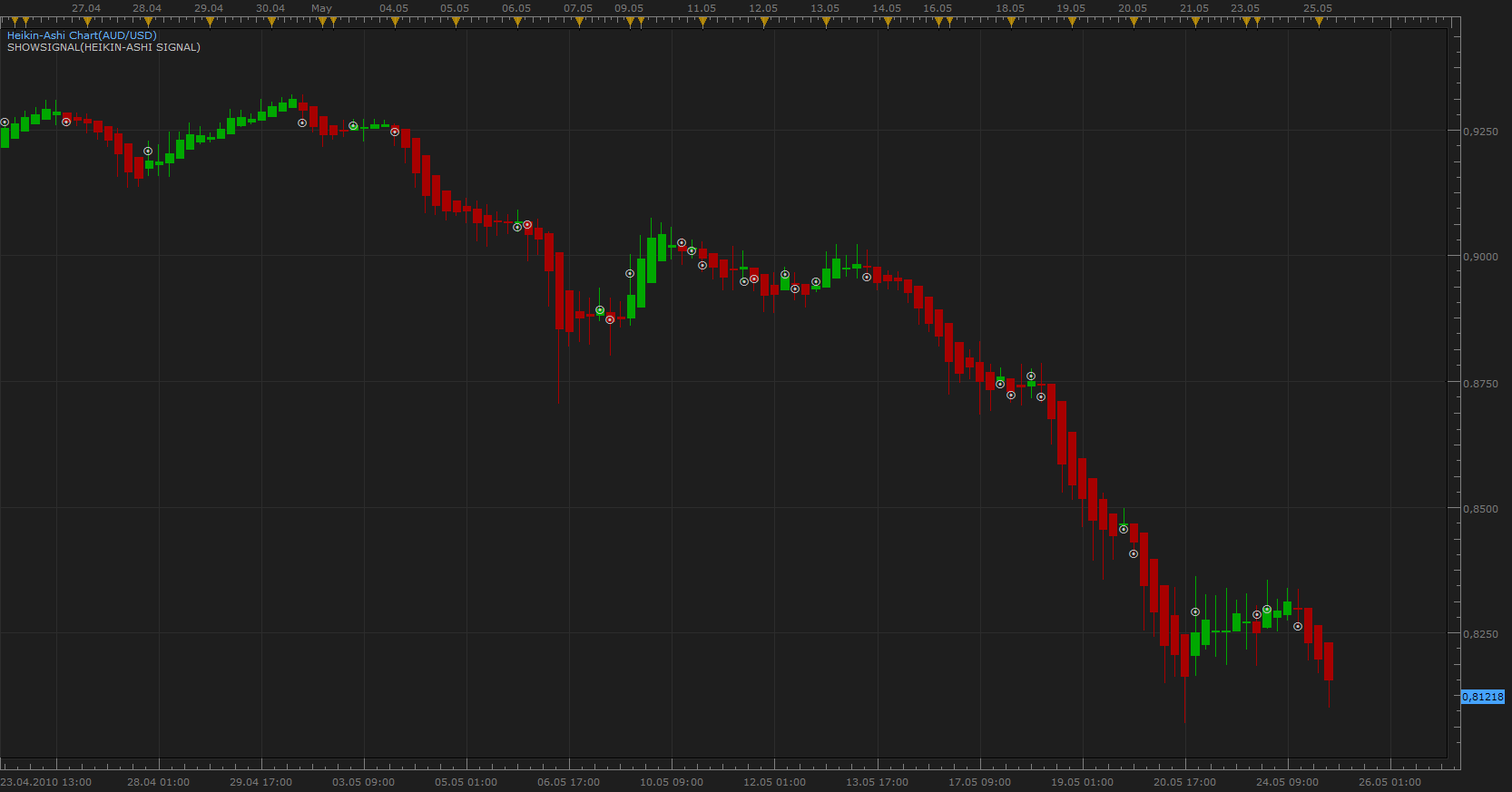Select the triangle marker under 12.05

tap(764, 22)
